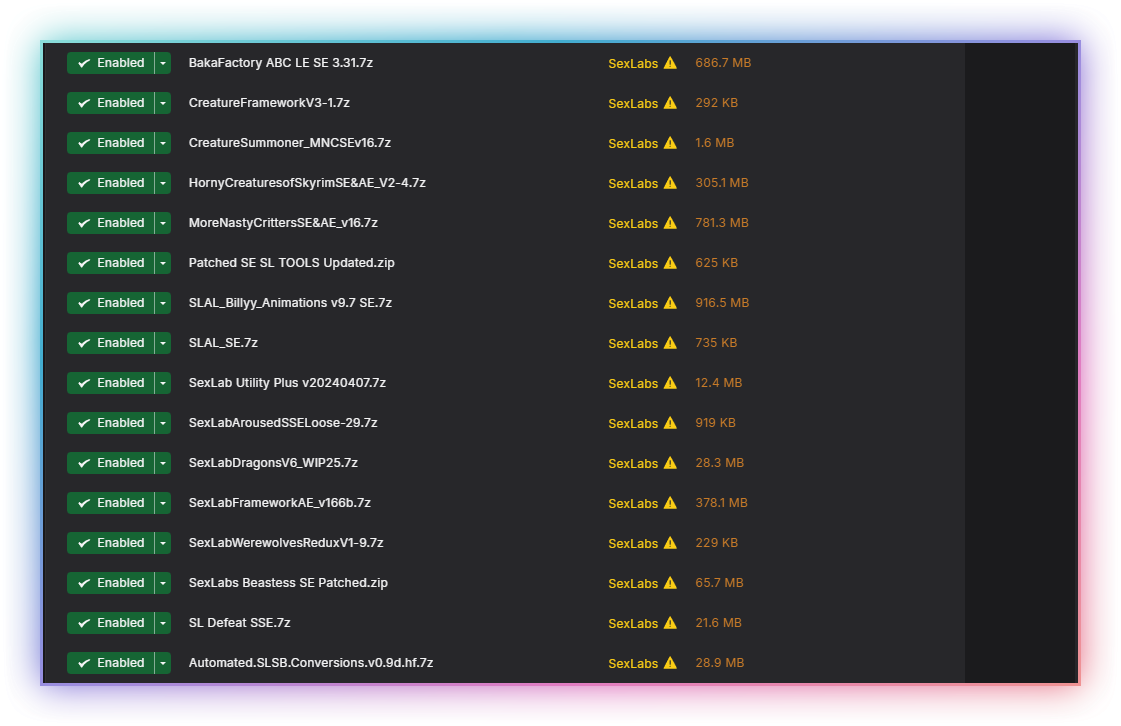Click warning triangle next to SL Defeat SSE.7z

(670, 623)
